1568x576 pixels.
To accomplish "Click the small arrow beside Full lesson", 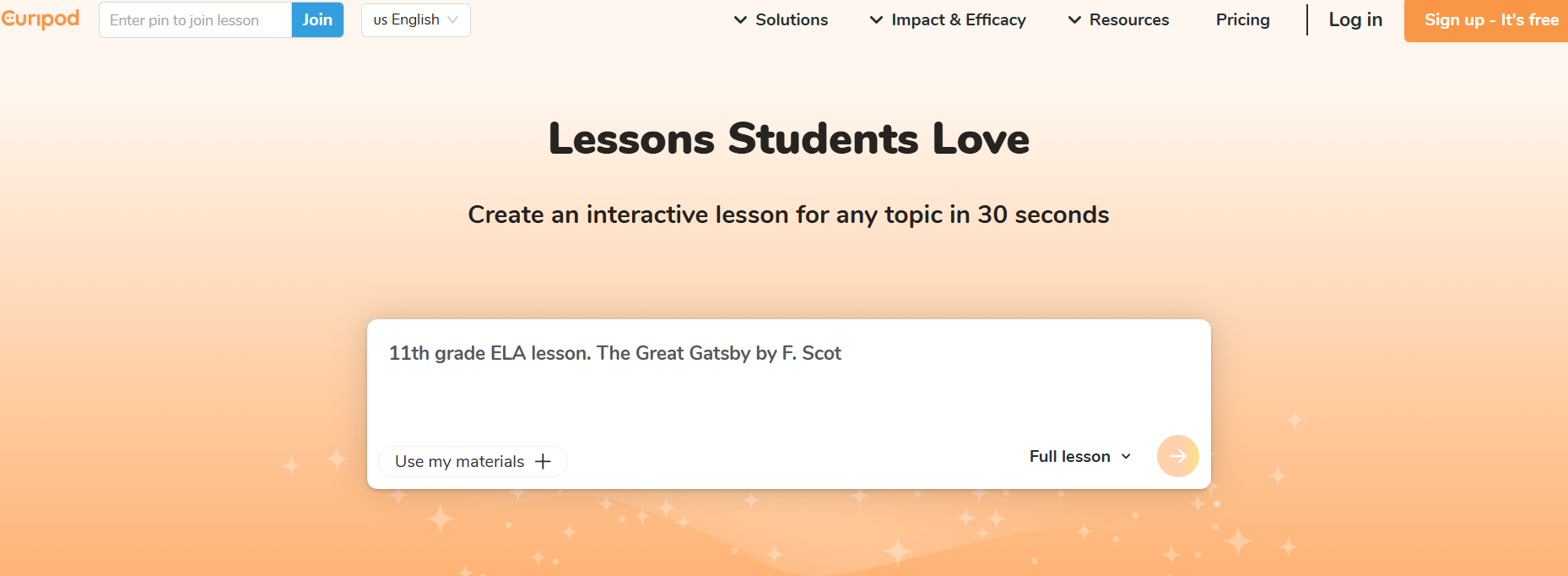I will click(x=1126, y=457).
